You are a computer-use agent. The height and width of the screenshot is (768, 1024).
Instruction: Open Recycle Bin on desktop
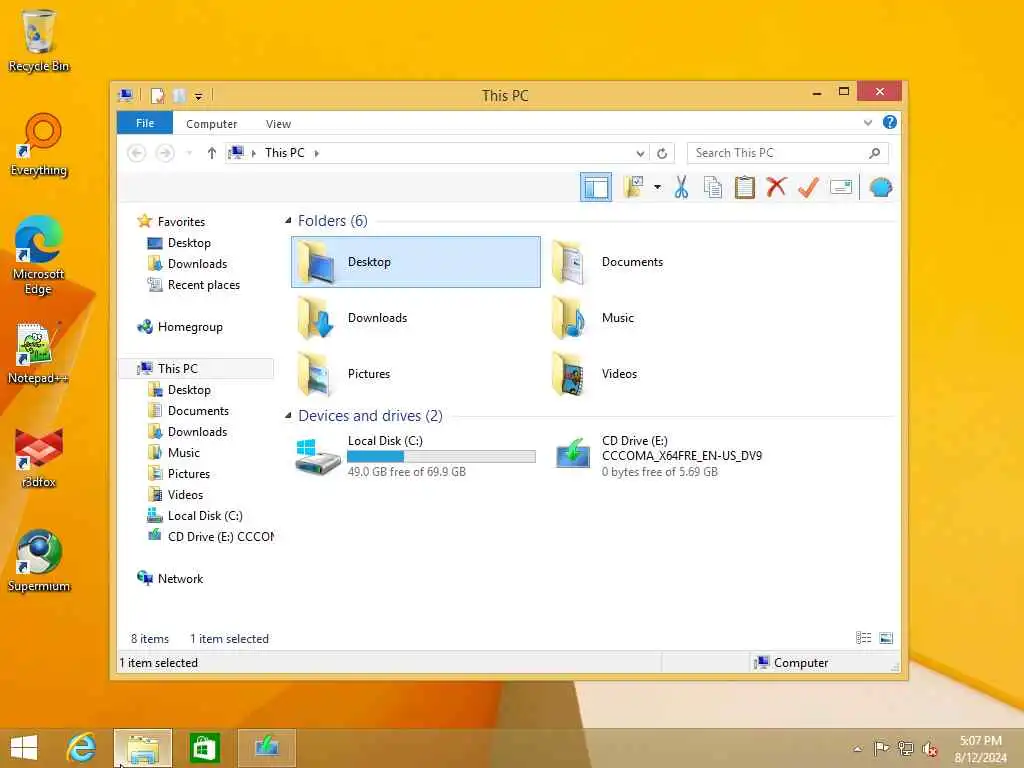click(x=39, y=40)
